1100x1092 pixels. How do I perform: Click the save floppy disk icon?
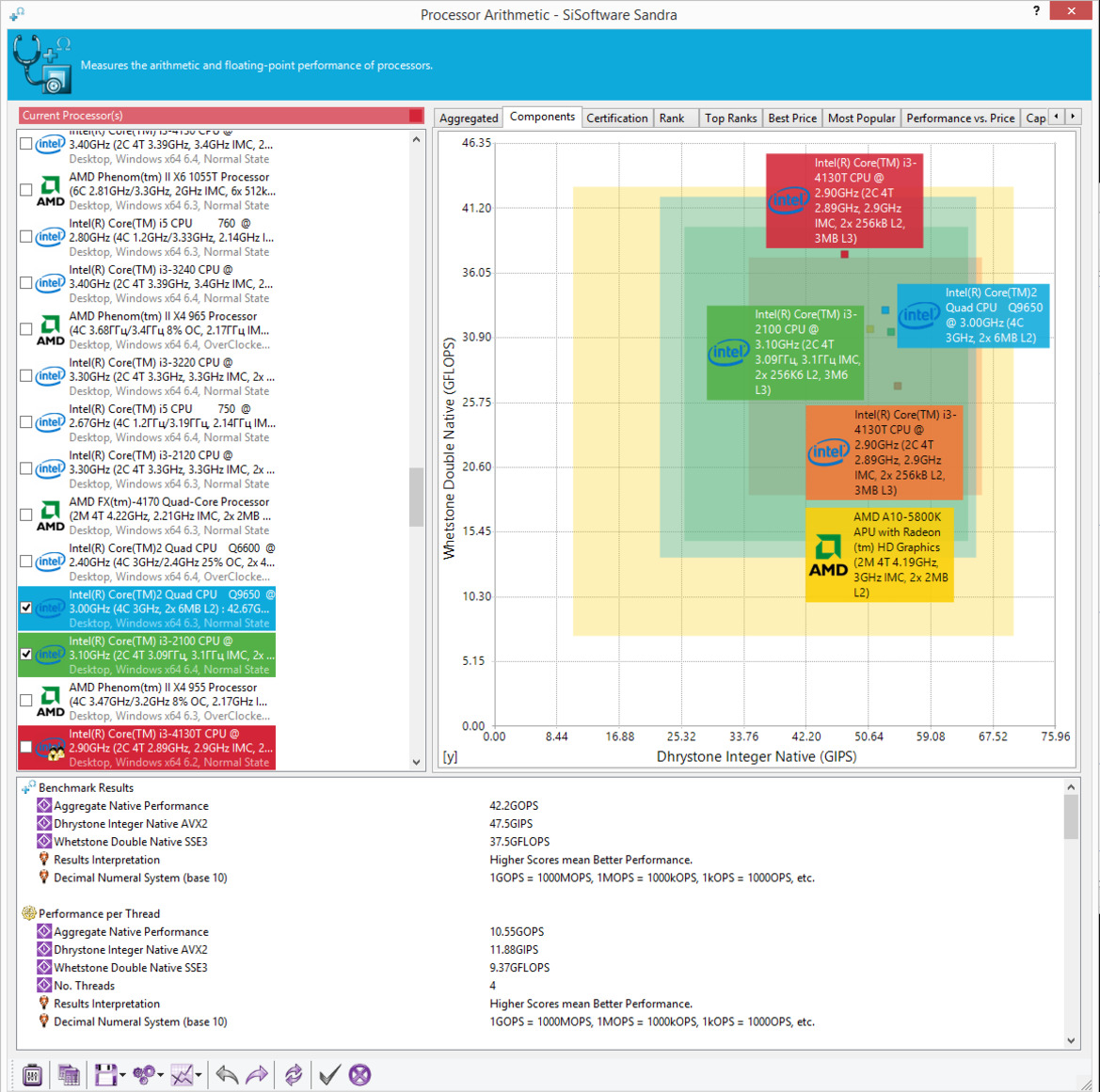tap(105, 1074)
